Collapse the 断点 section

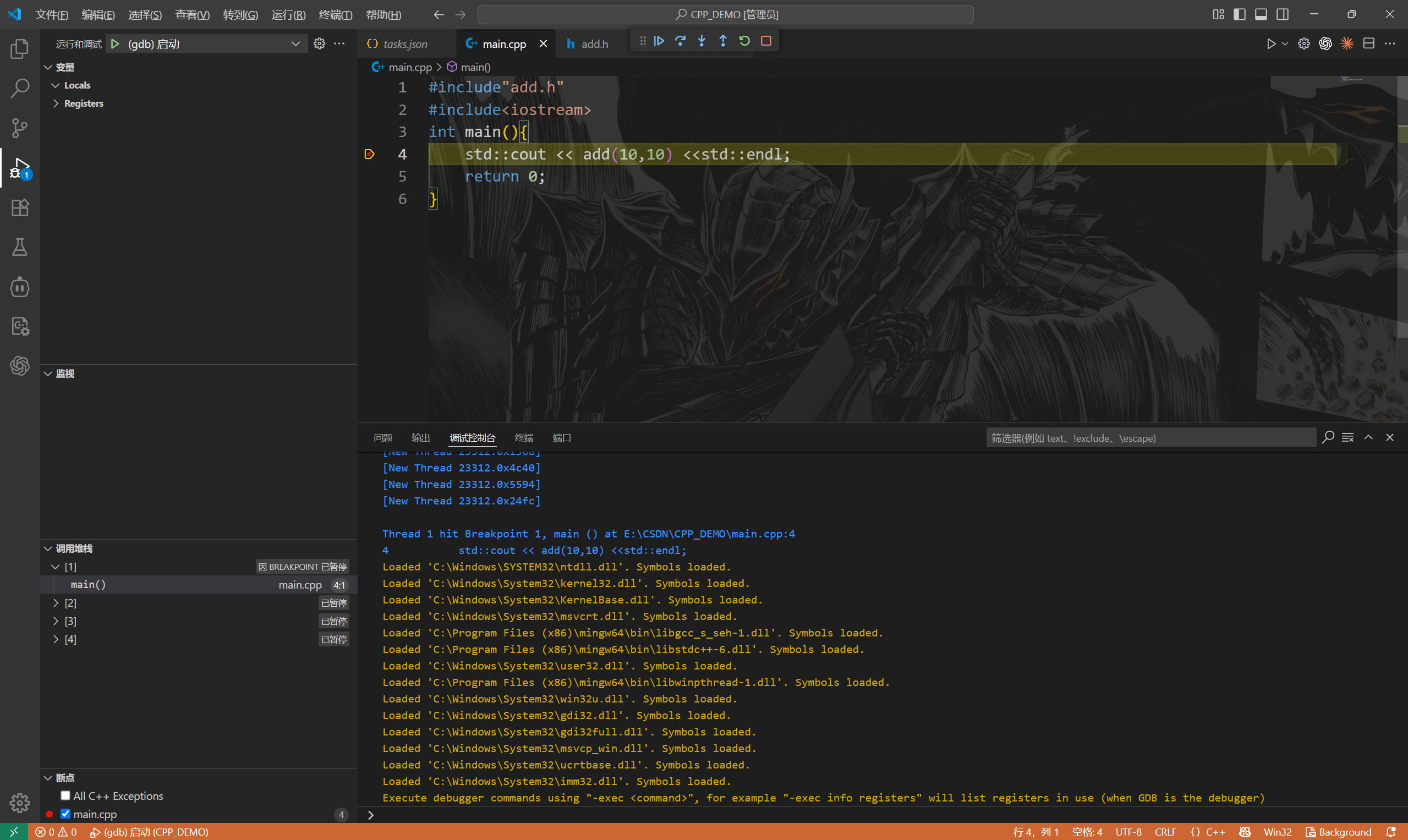click(48, 778)
